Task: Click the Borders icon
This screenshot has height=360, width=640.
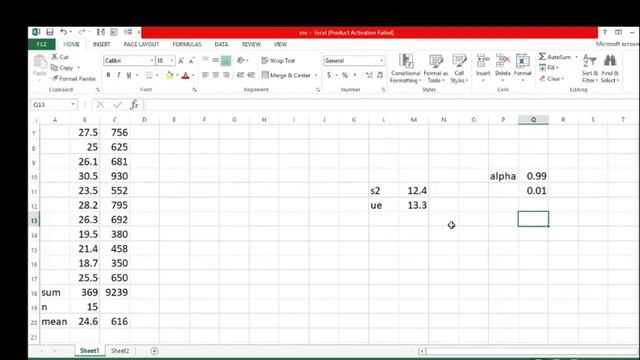Action: coord(149,75)
